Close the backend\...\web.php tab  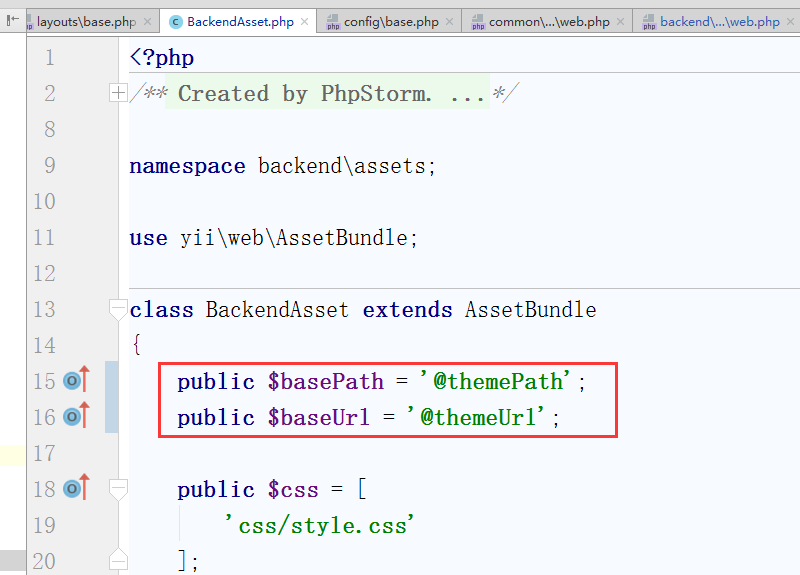click(790, 22)
